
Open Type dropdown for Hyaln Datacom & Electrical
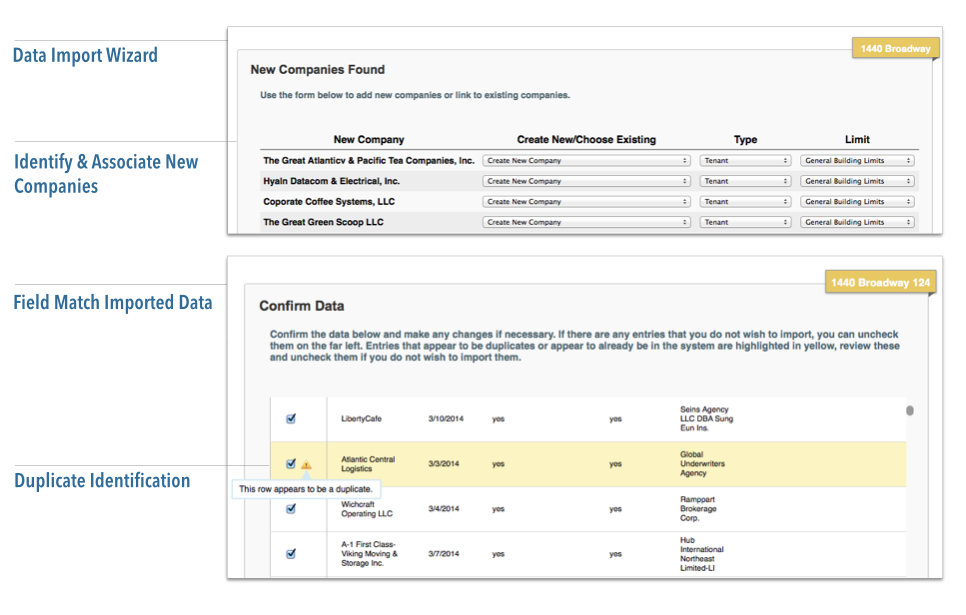pos(745,181)
